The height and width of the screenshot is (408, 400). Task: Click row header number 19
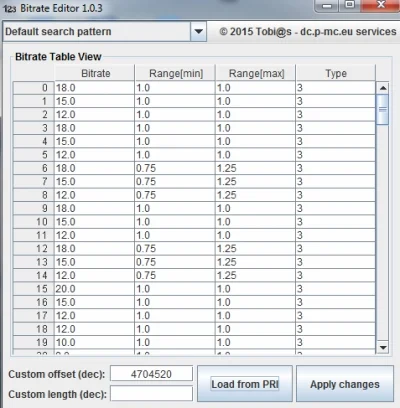[34, 342]
